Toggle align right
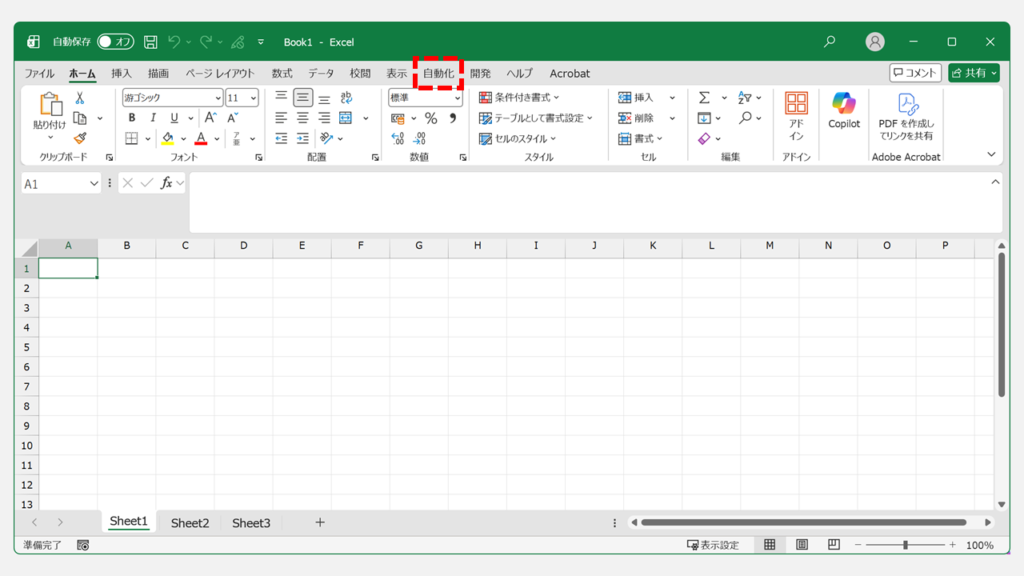The image size is (1024, 576). tap(324, 118)
